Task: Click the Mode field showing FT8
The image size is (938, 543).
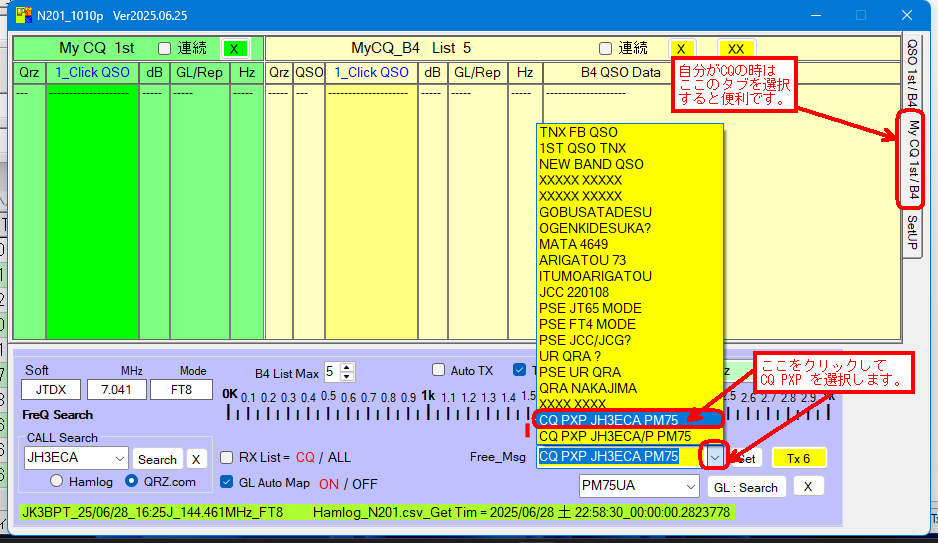Action: (181, 390)
